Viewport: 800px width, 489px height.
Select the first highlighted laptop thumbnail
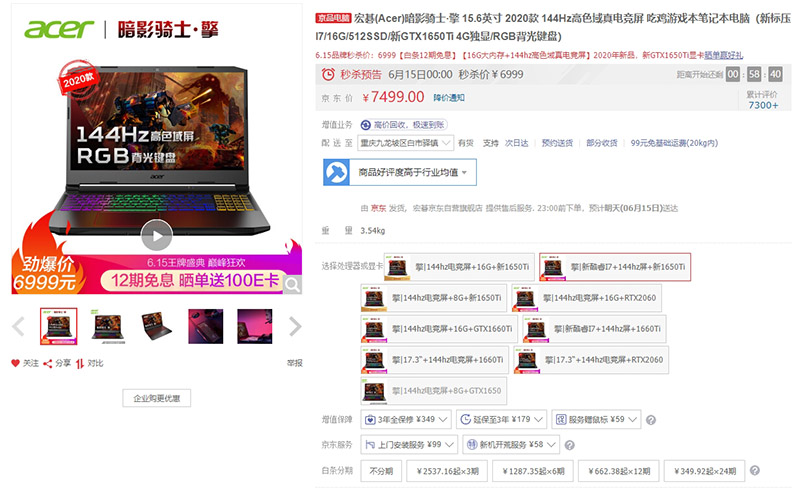coord(59,326)
